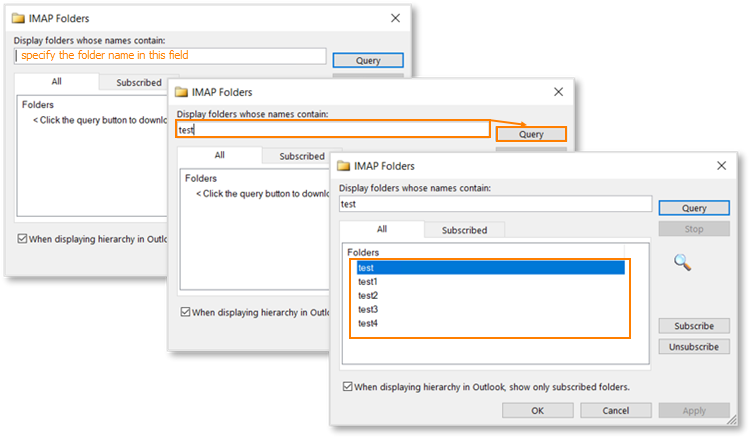Uncheck the hierarchy checkbox in the middle dialog
This screenshot has height=438, width=750.
click(x=185, y=312)
